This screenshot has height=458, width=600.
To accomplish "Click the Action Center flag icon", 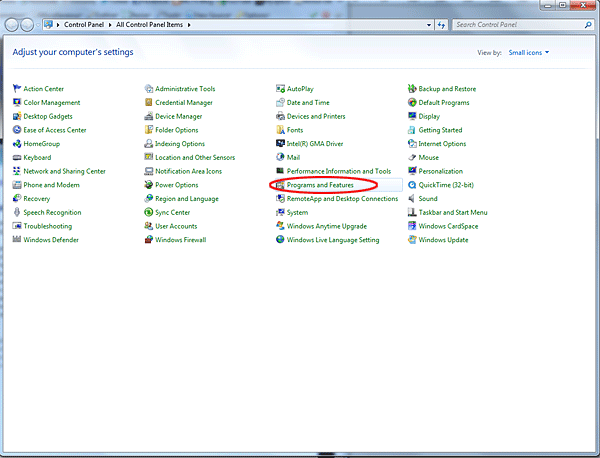I will tap(16, 89).
